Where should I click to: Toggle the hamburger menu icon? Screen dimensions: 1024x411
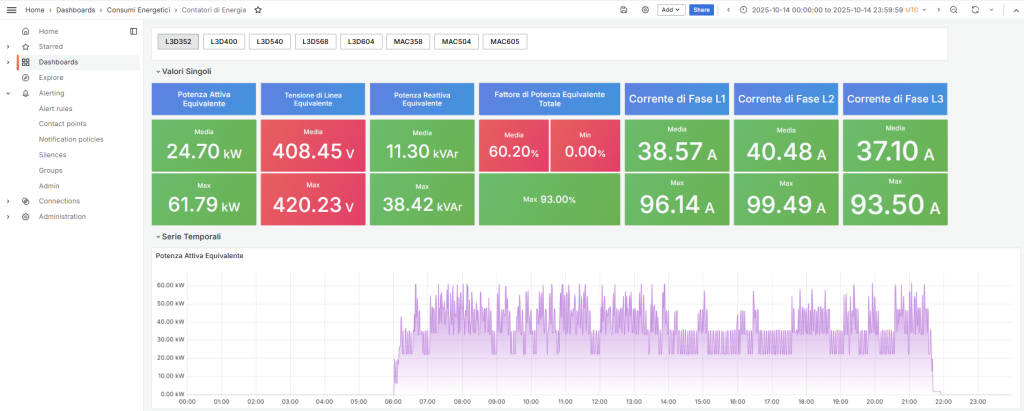coord(11,9)
